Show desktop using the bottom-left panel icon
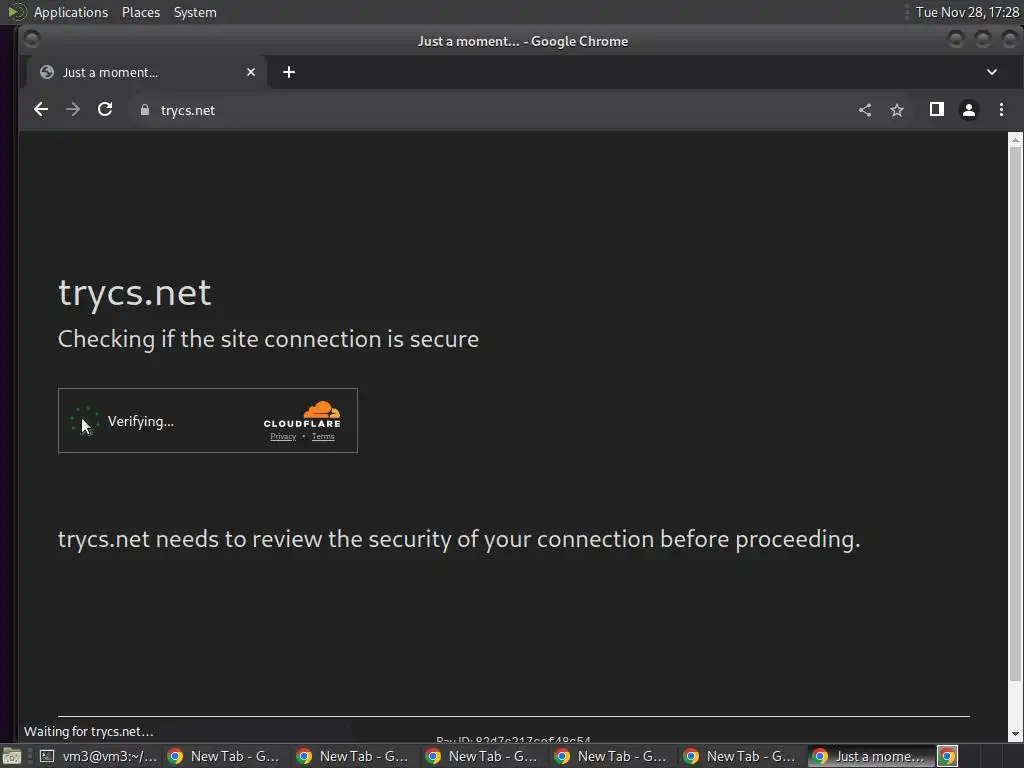Viewport: 1024px width, 768px height. click(12, 756)
